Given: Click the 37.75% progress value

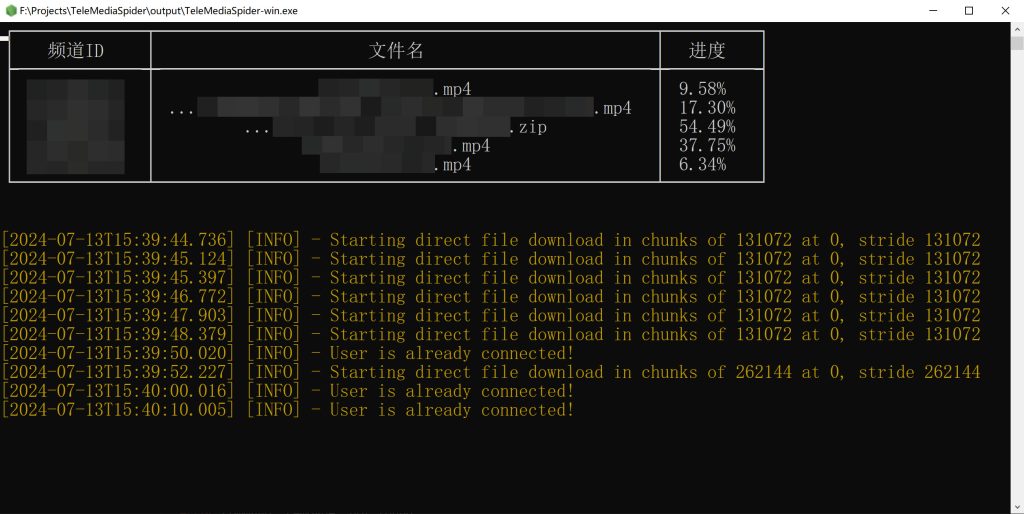Looking at the screenshot, I should click(x=707, y=146).
